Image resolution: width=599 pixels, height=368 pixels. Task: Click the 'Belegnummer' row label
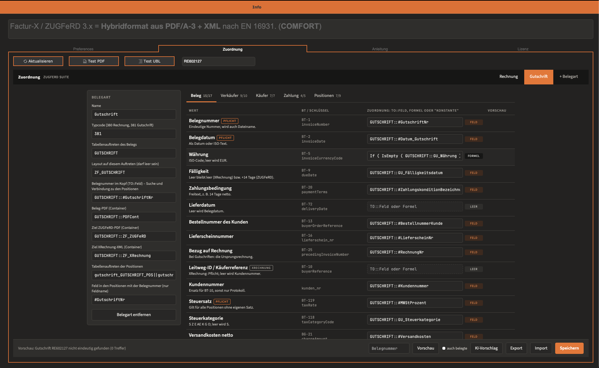coord(204,121)
